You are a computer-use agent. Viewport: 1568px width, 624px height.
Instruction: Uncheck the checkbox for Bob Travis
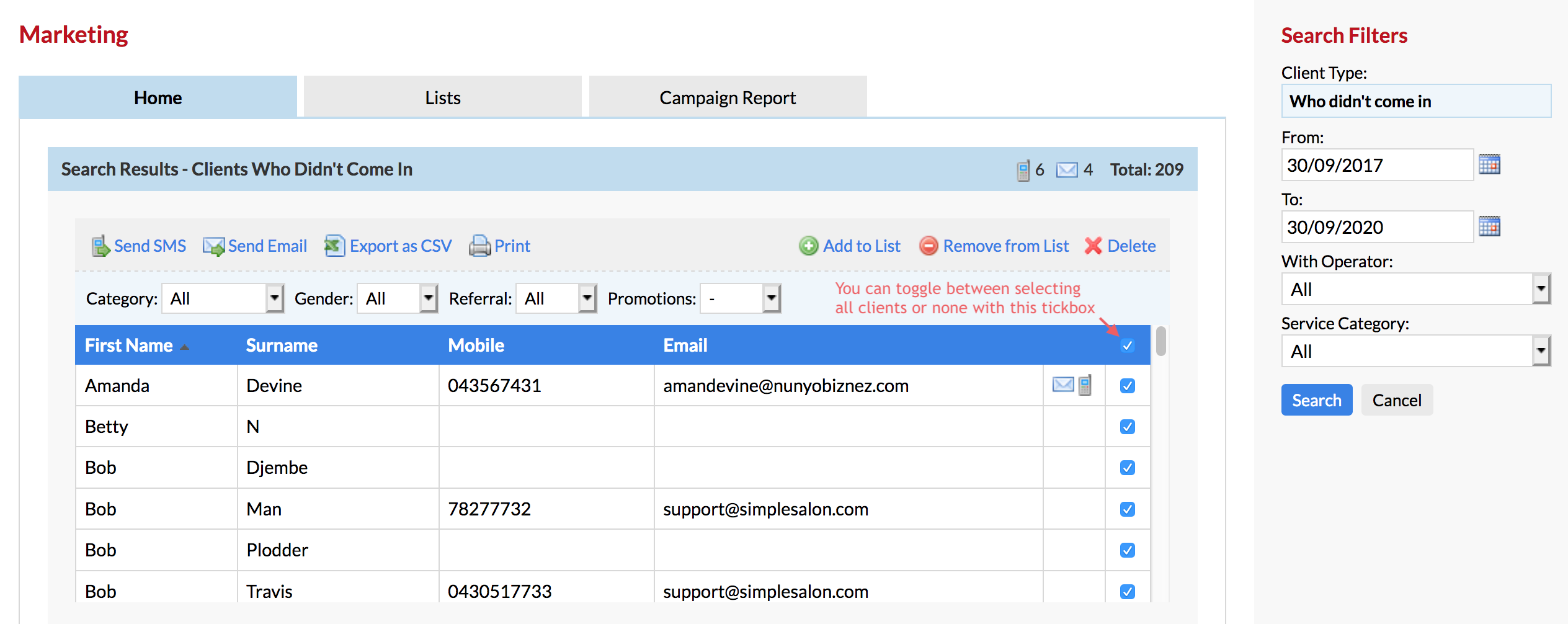(x=1128, y=592)
